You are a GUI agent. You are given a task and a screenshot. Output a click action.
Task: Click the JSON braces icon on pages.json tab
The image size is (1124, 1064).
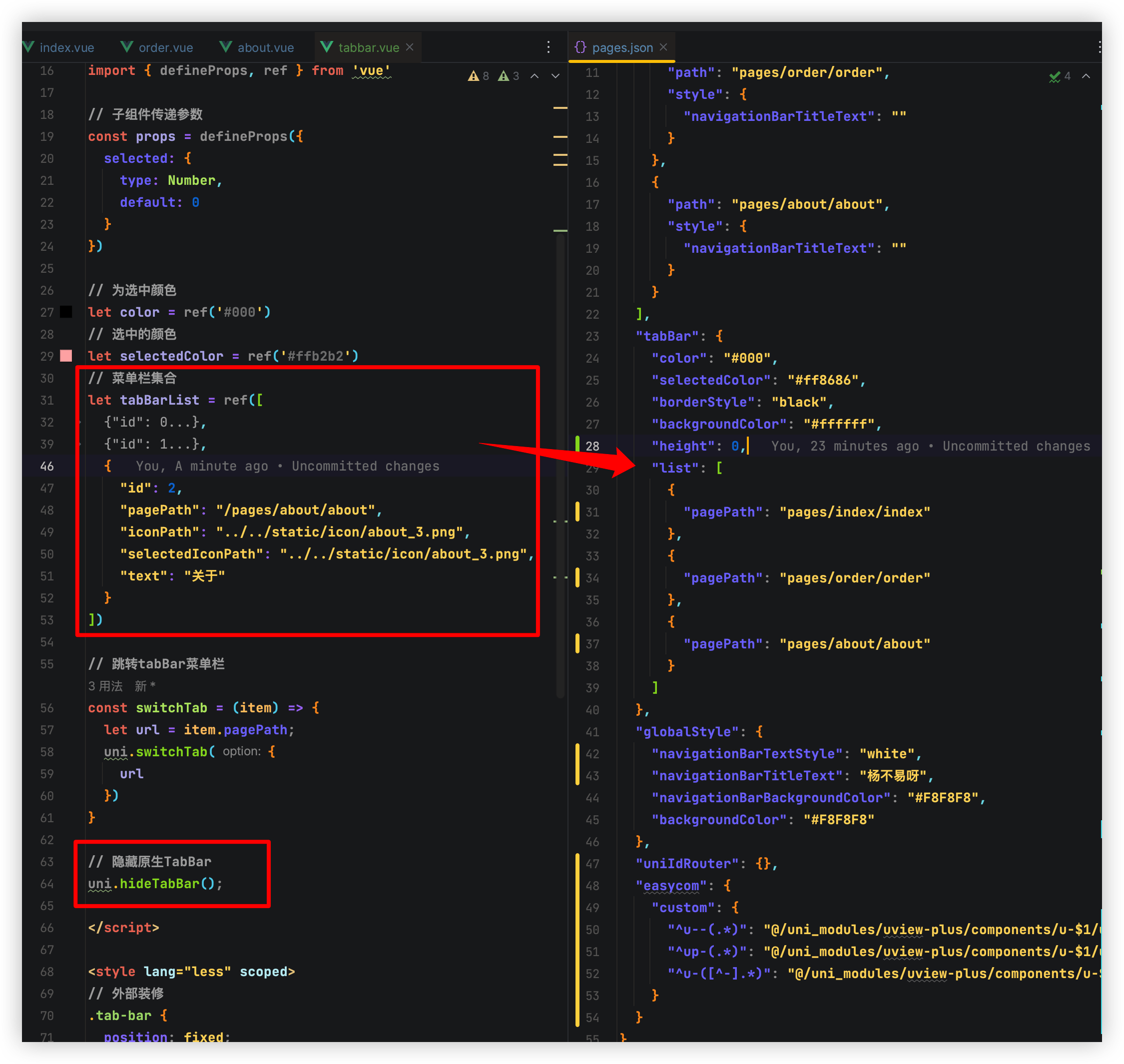pos(580,47)
